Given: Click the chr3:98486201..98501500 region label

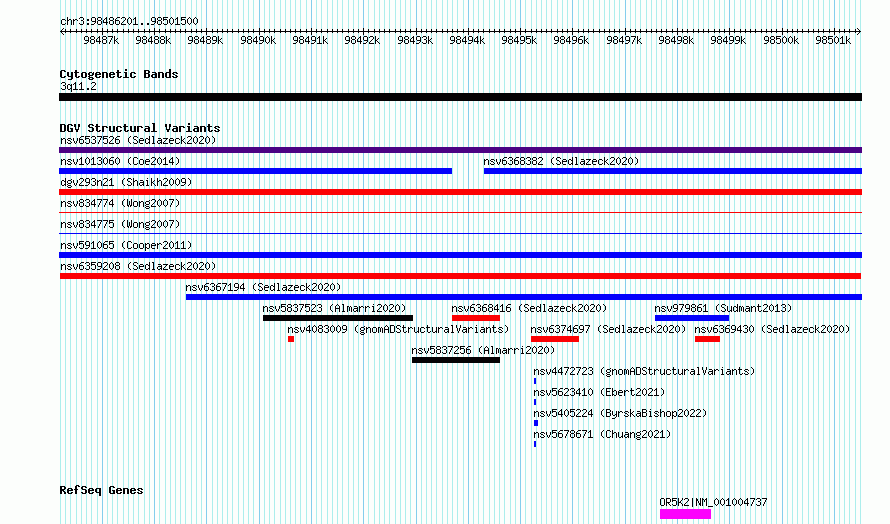Looking at the screenshot, I should point(129,22).
